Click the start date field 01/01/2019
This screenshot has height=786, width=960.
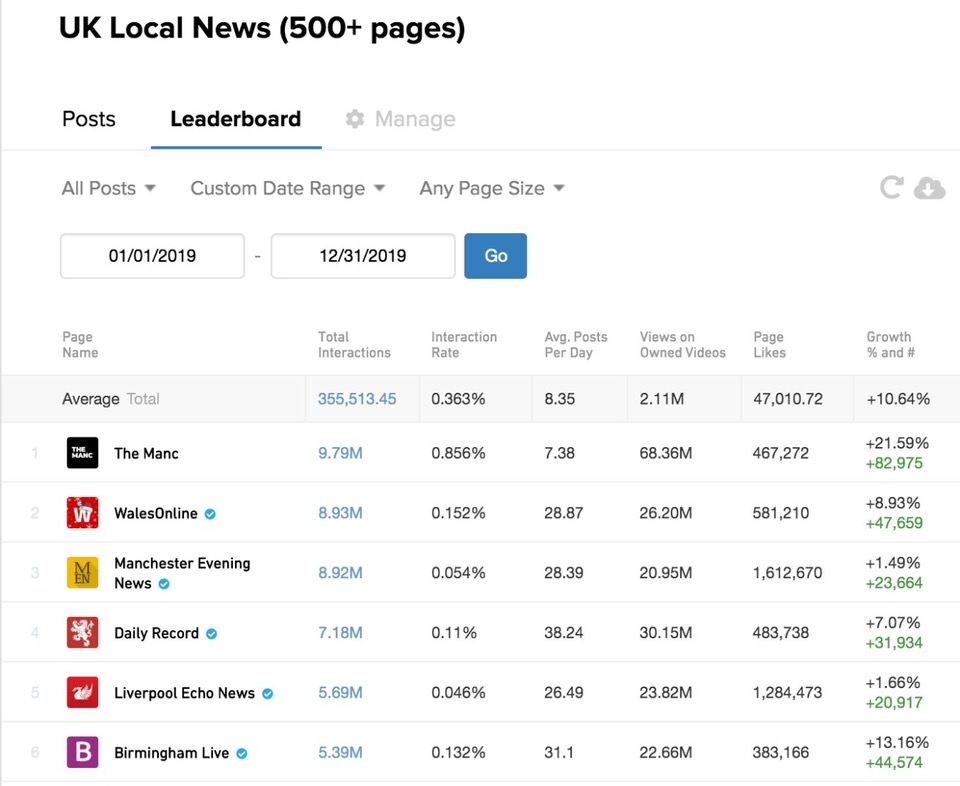coord(152,256)
